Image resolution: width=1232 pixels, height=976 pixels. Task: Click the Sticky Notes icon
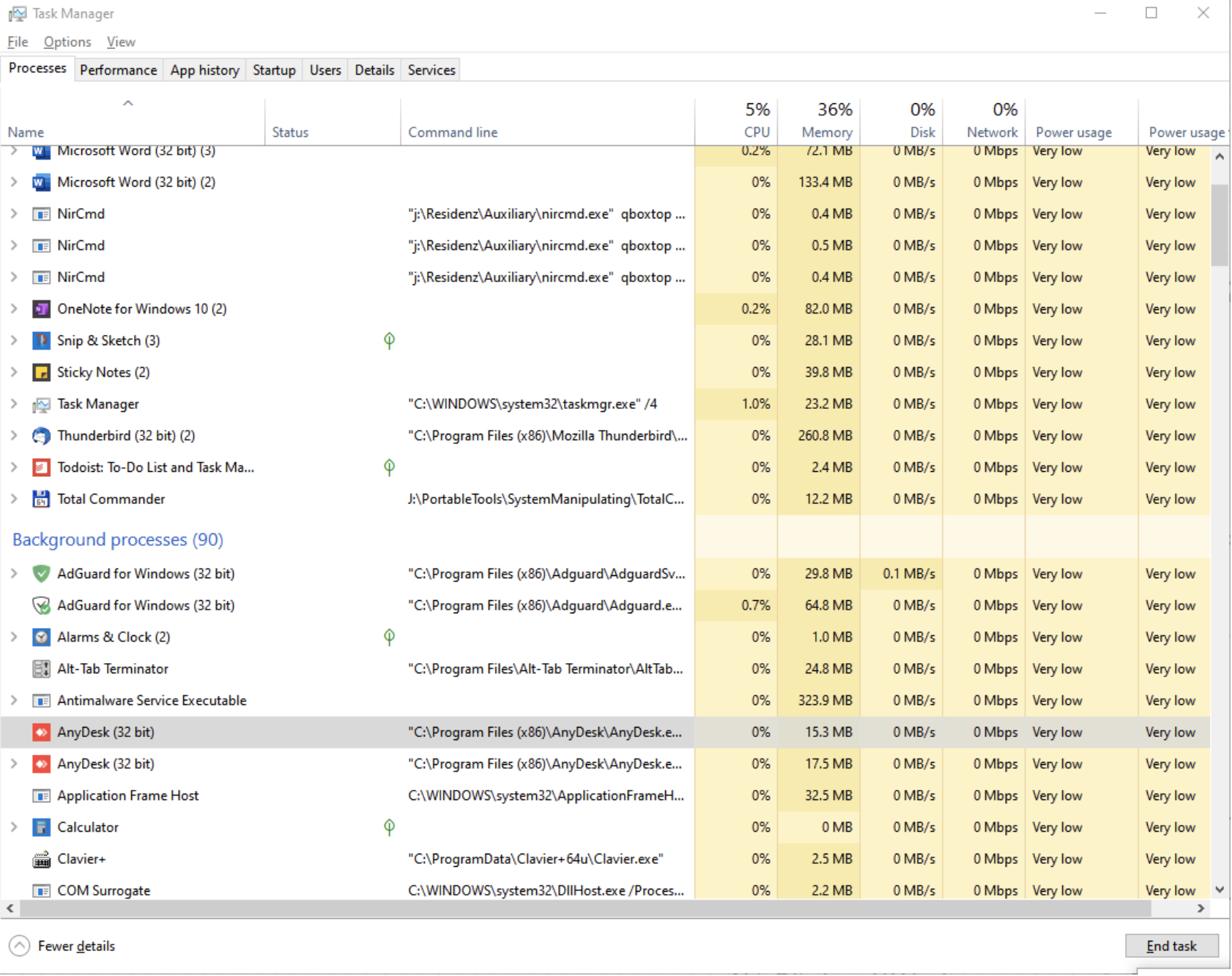click(42, 372)
